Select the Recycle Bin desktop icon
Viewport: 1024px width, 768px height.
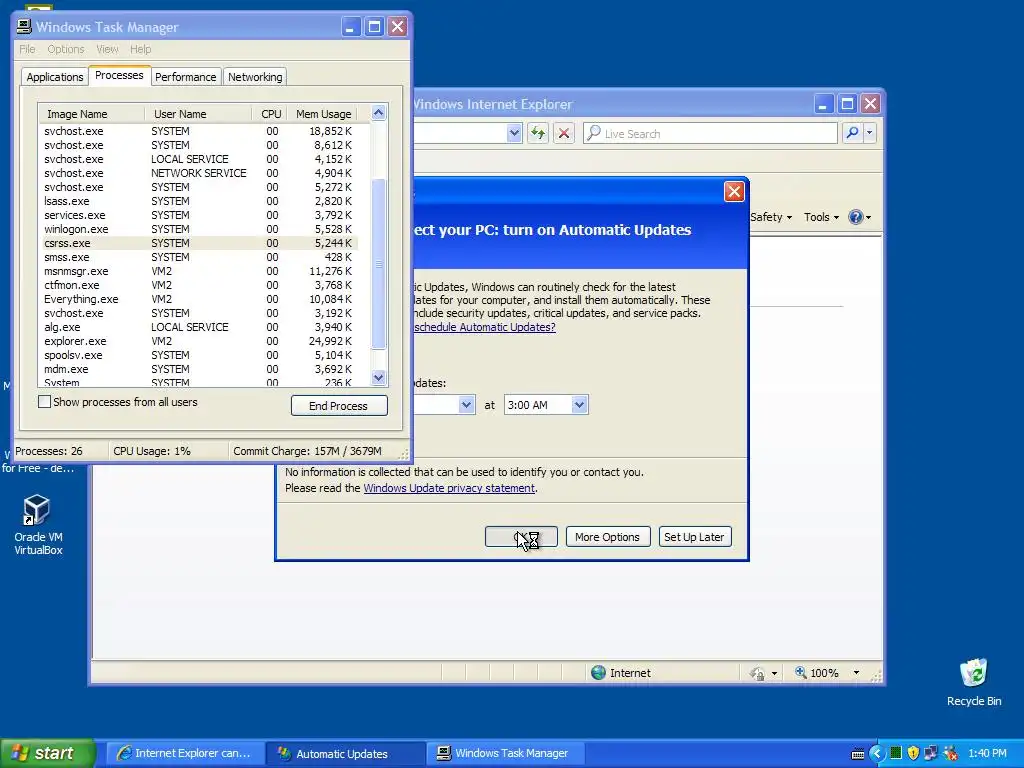[974, 681]
